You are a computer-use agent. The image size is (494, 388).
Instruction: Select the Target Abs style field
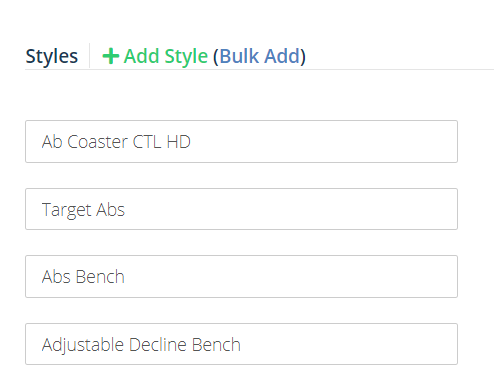pyautogui.click(x=241, y=209)
